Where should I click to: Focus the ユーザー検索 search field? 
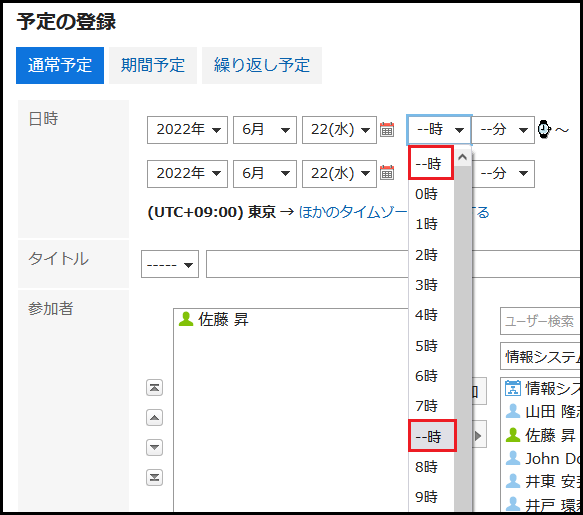540,321
